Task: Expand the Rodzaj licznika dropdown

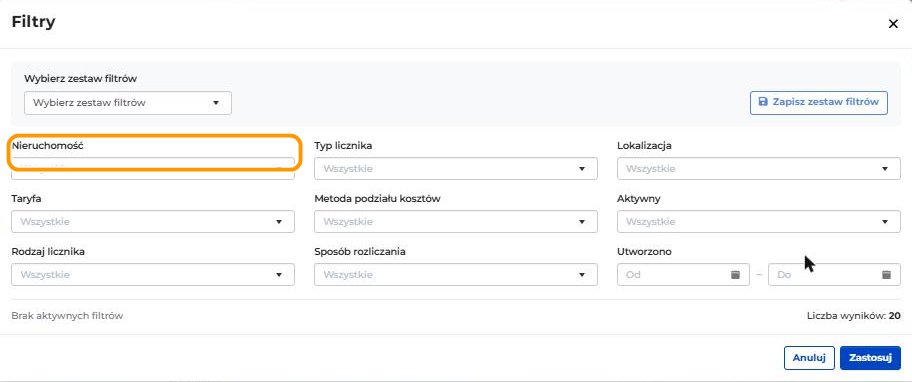Action: pos(153,274)
